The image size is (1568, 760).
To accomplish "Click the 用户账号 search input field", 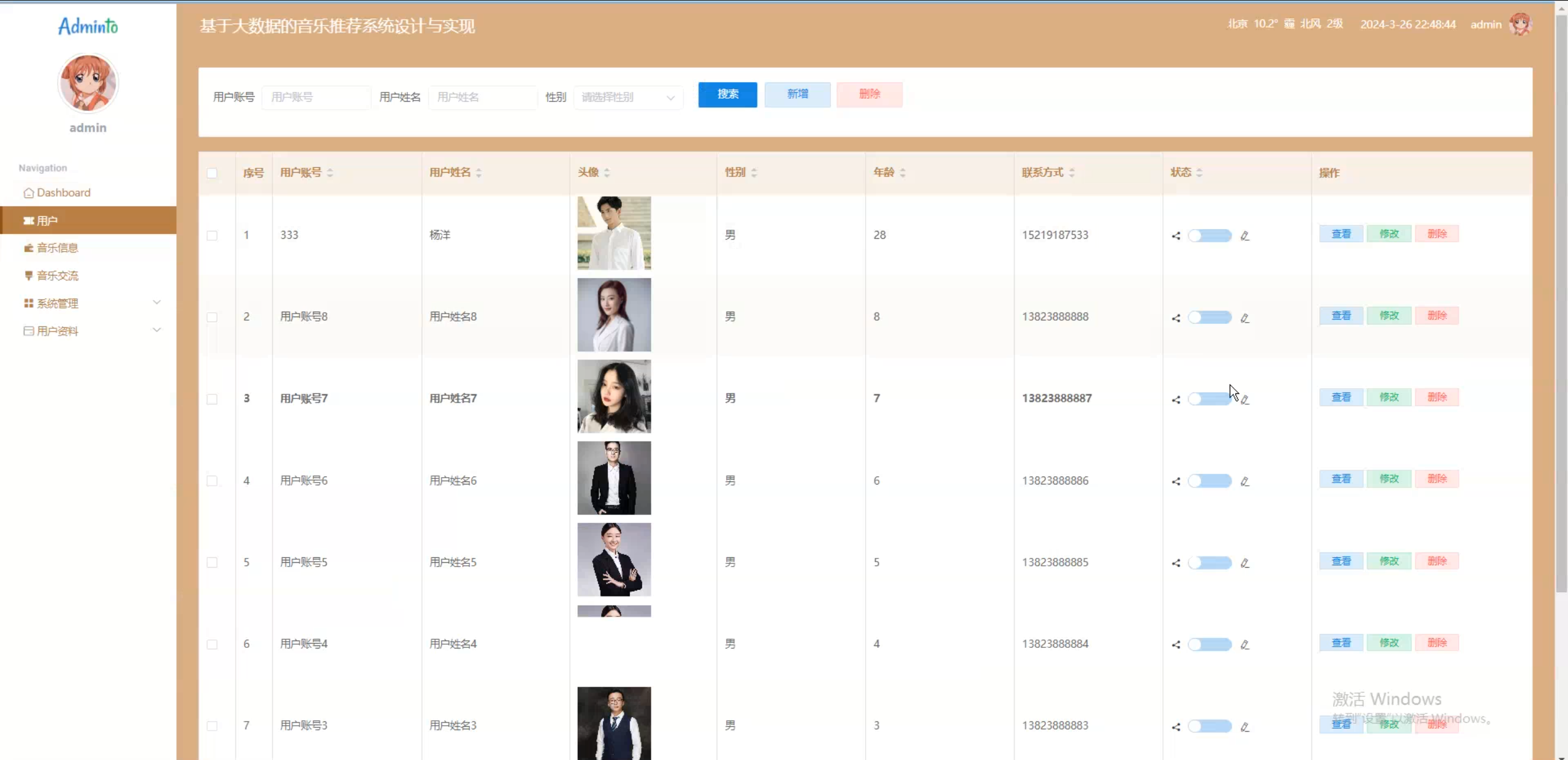I will (x=316, y=97).
